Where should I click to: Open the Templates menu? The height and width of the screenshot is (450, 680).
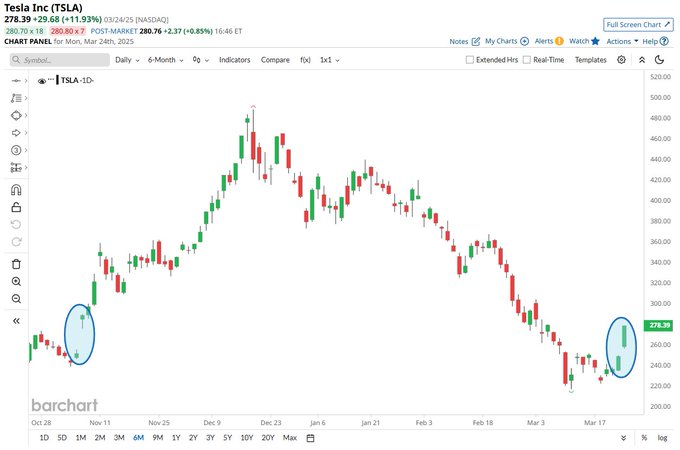[591, 60]
